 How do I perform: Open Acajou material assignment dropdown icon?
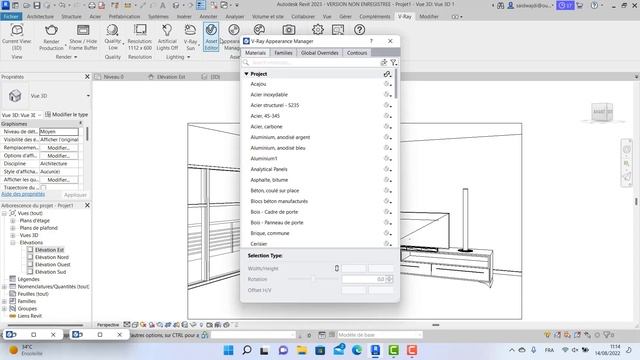coord(387,84)
